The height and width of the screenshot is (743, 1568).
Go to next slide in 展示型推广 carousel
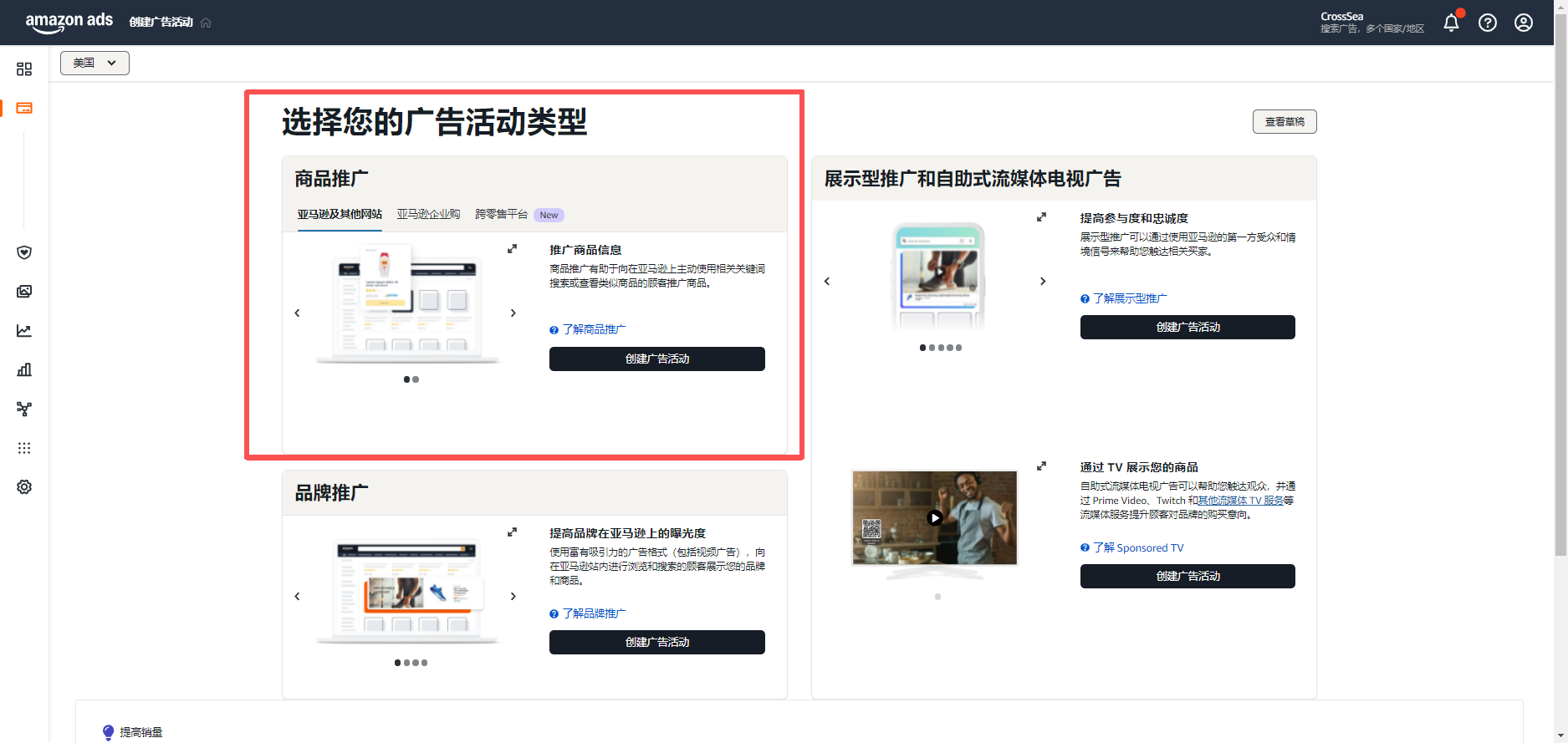click(1042, 281)
